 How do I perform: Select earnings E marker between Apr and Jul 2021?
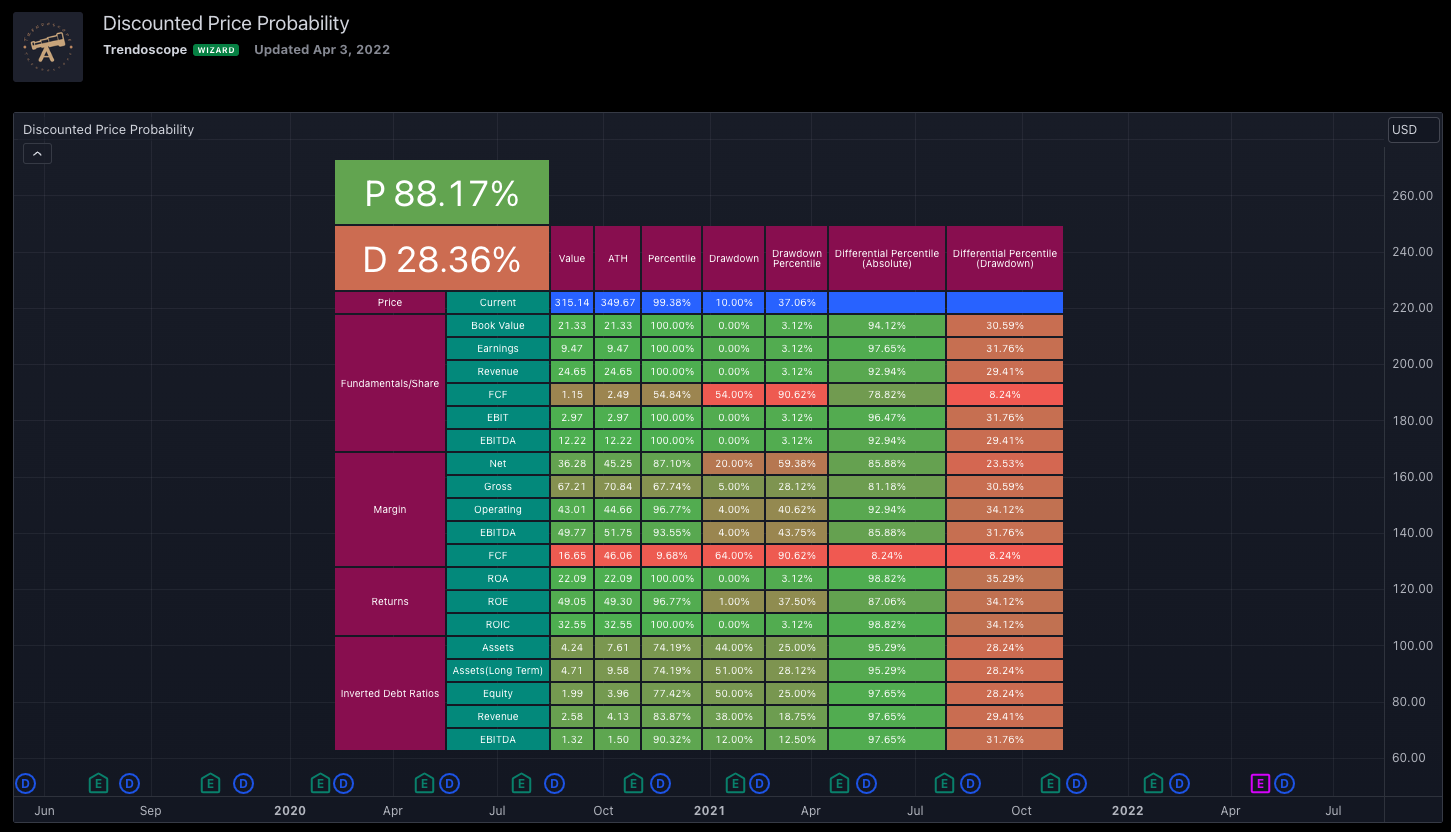tap(839, 783)
